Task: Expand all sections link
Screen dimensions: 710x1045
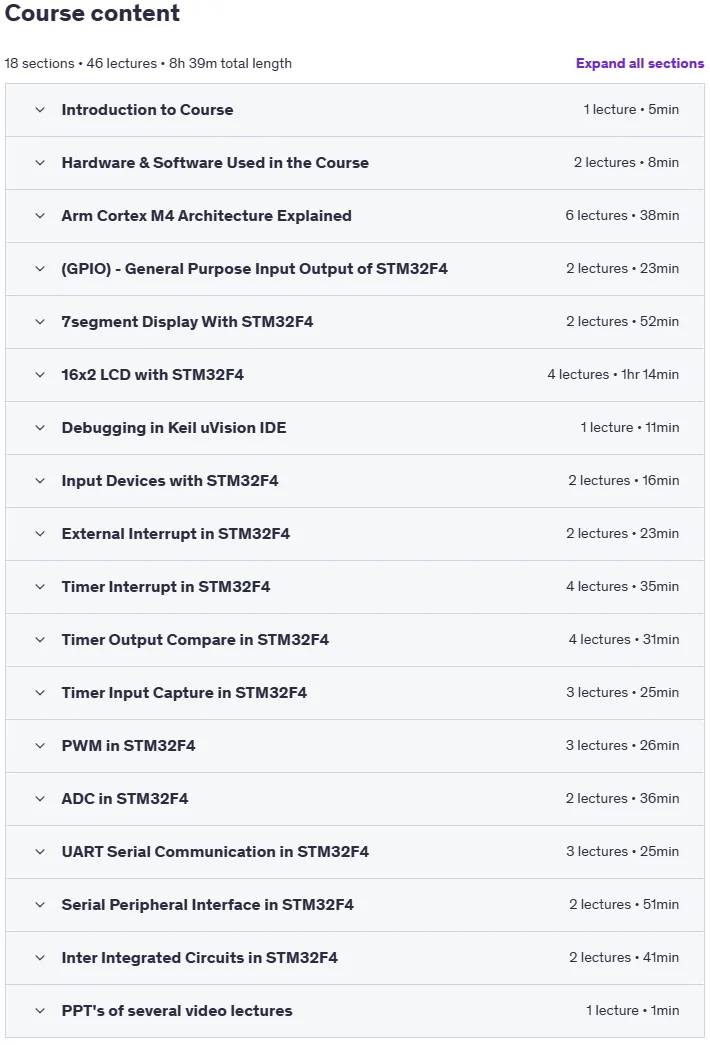Action: (x=639, y=63)
